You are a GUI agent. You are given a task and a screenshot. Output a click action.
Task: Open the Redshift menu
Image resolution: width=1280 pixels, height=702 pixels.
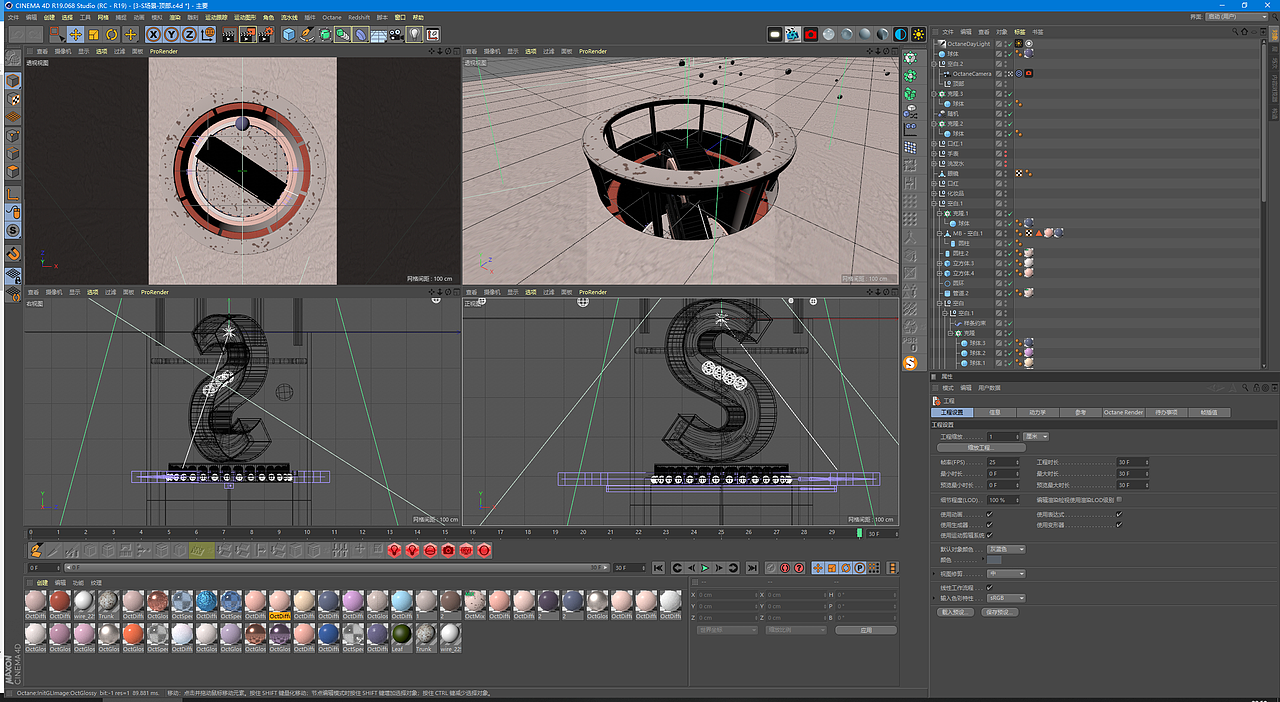pyautogui.click(x=359, y=17)
